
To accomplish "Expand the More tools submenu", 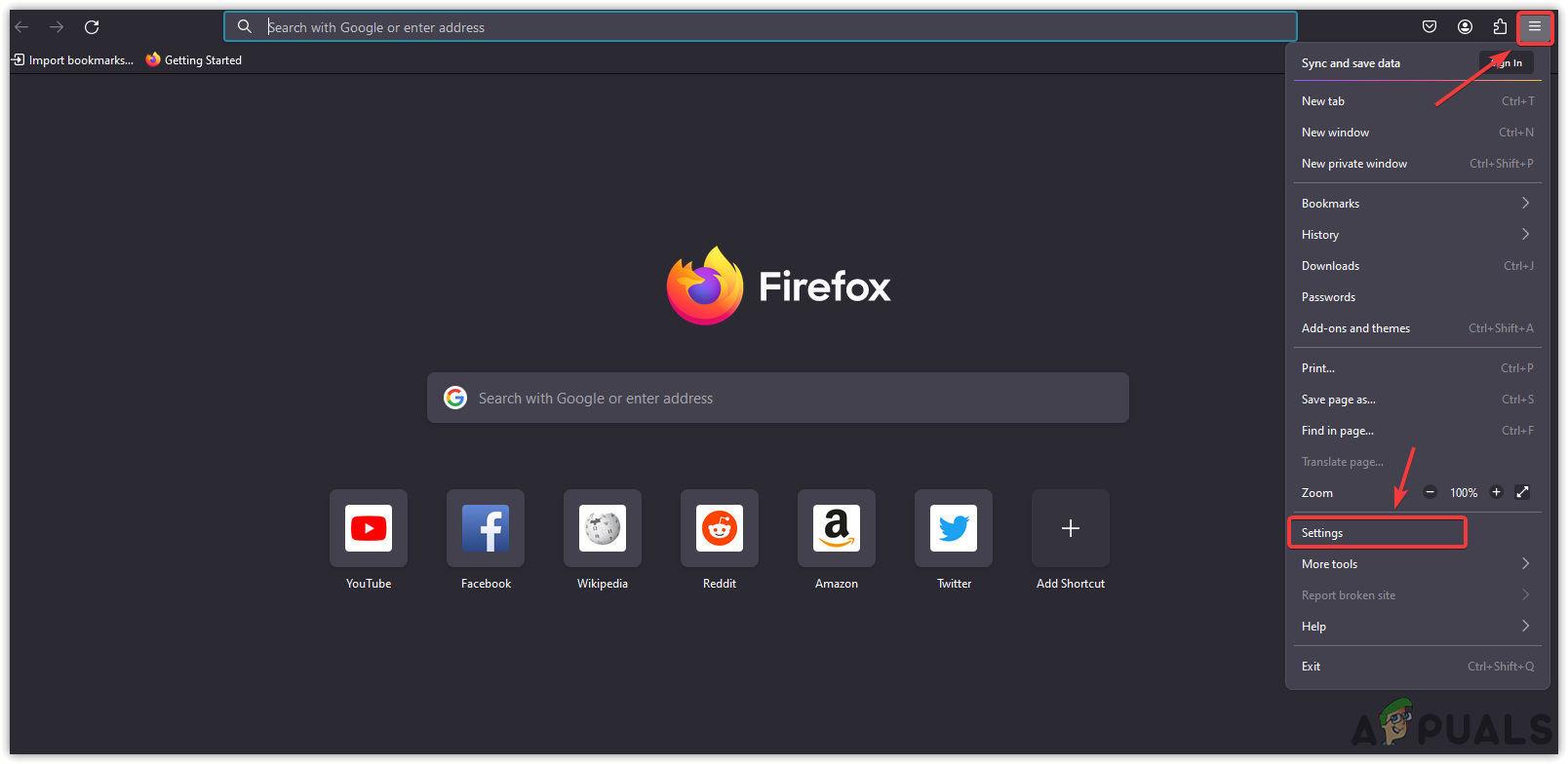I will 1418,564.
